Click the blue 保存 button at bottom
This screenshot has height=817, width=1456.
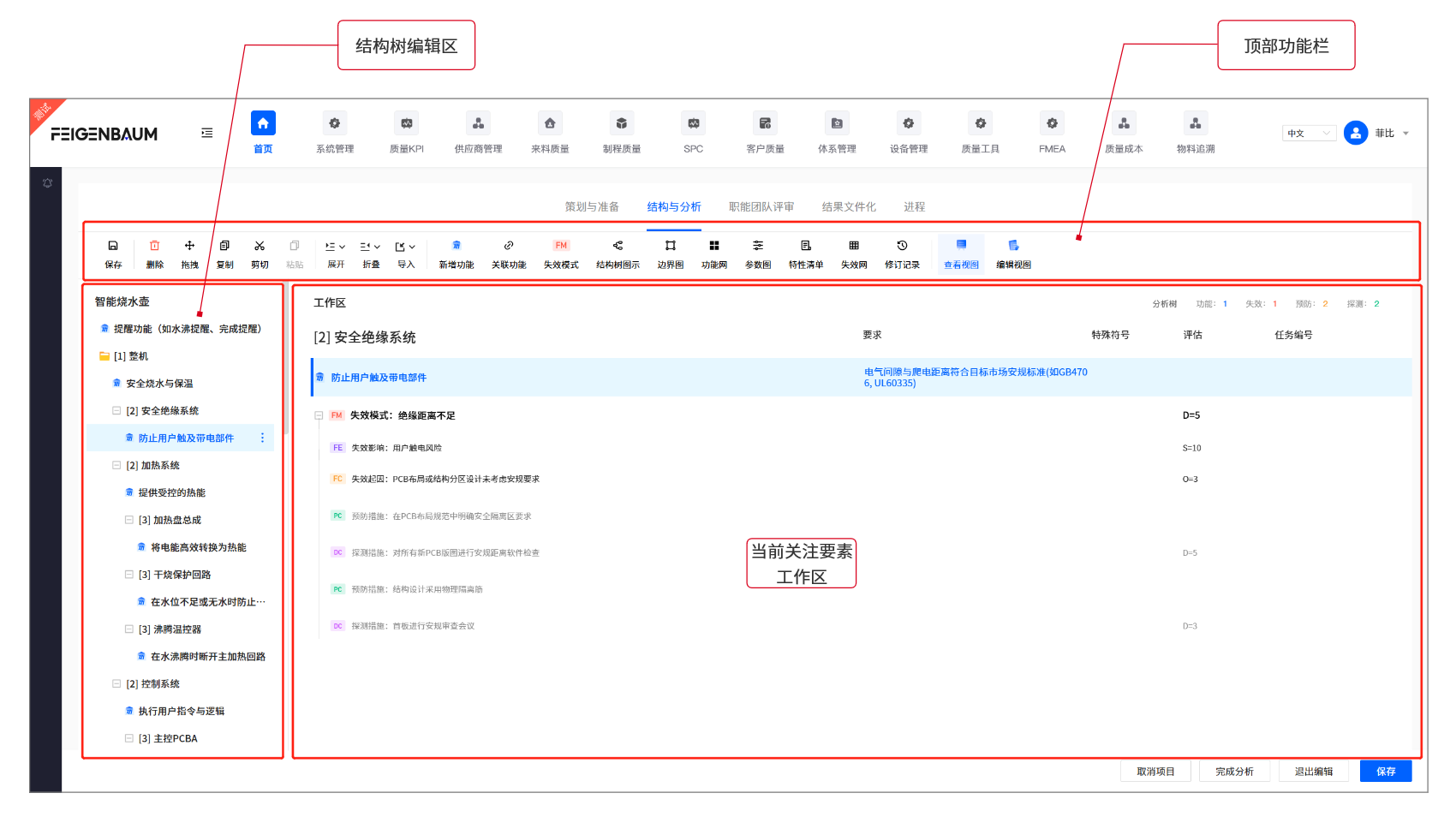(1385, 772)
